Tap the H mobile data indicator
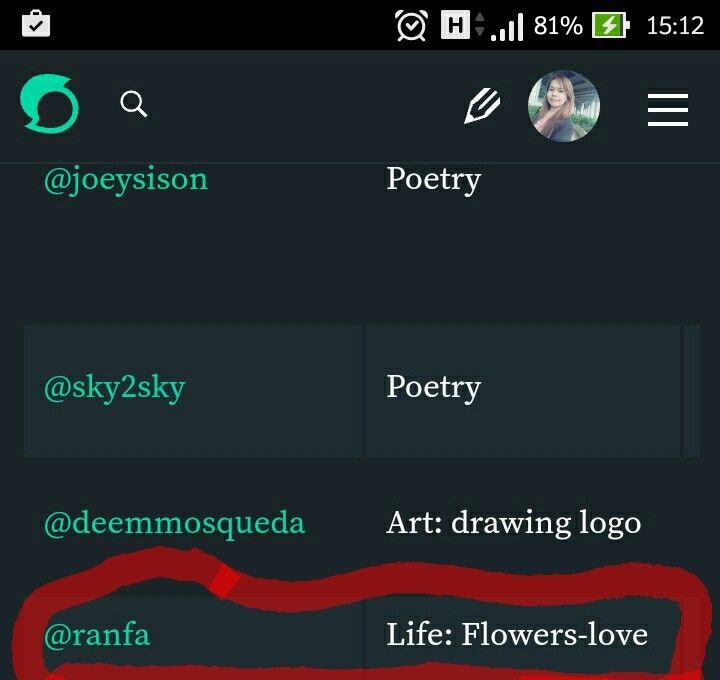Screen dimensions: 720x680 click(x=457, y=25)
